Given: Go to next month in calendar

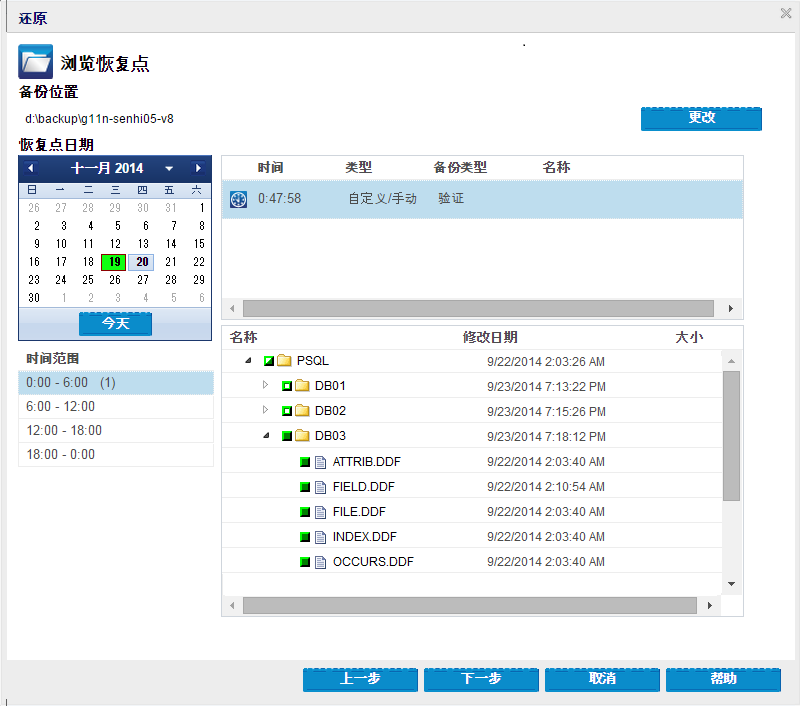Looking at the screenshot, I should click(x=199, y=168).
